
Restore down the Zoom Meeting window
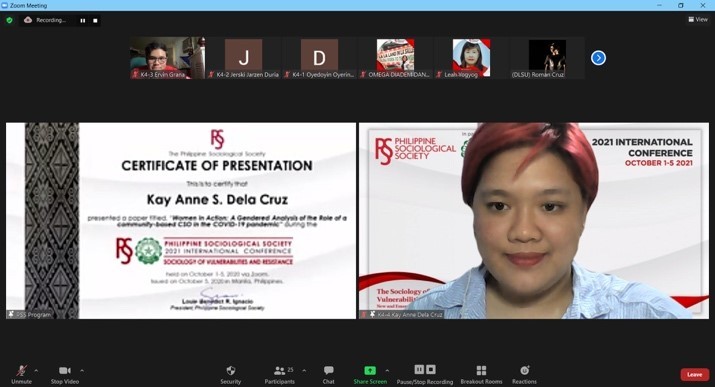coord(681,5)
